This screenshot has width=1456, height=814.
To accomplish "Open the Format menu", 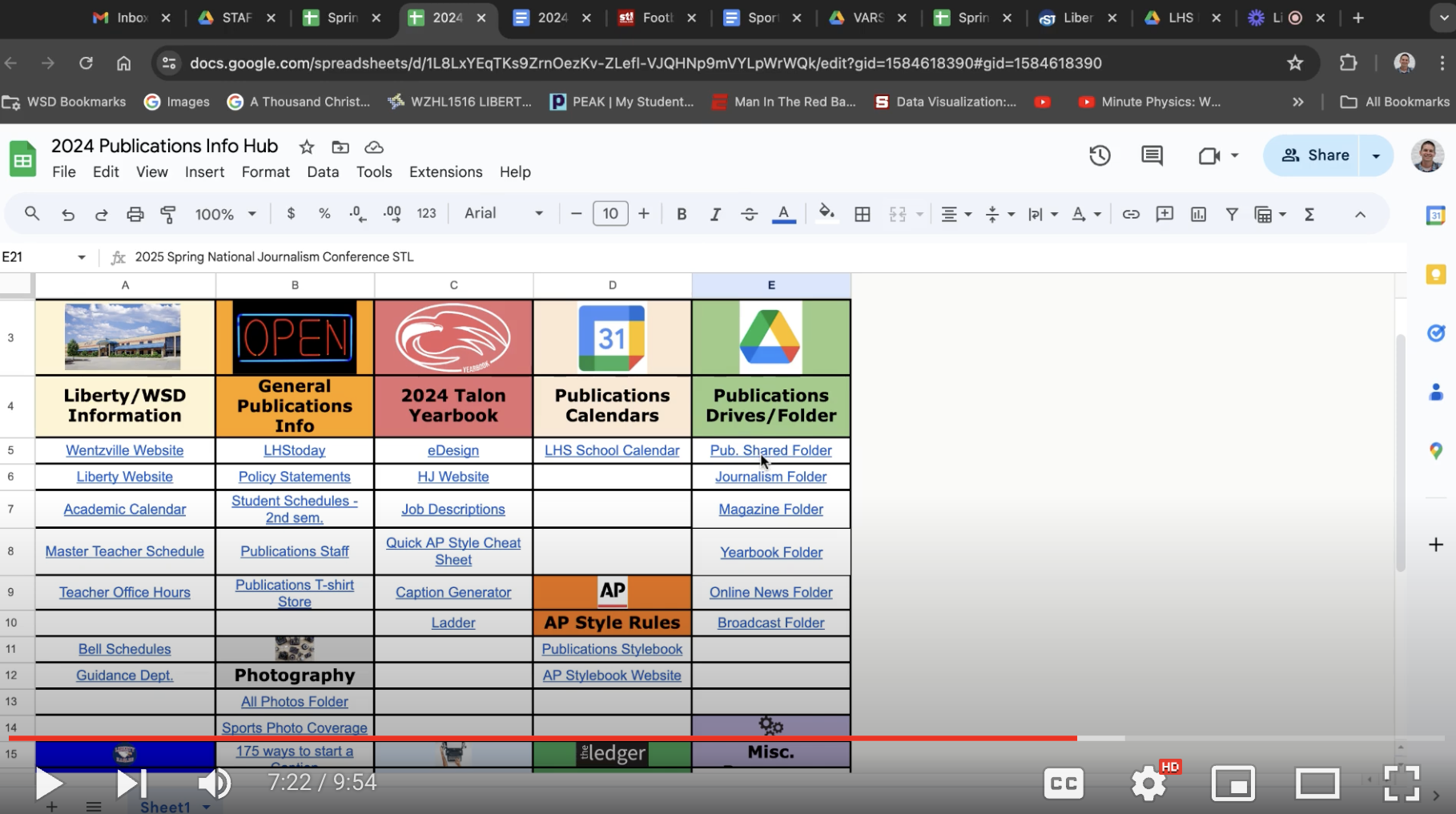I will [x=265, y=171].
